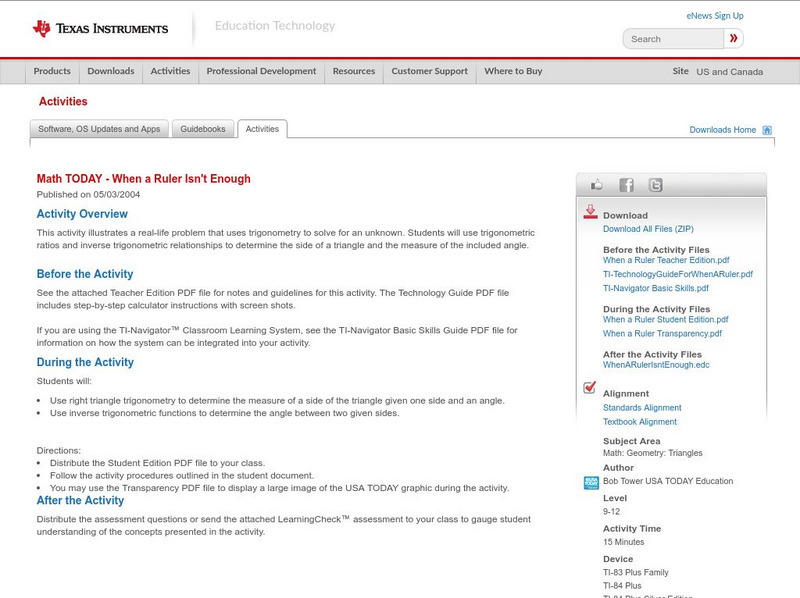Open the Customer Support menu

430,71
